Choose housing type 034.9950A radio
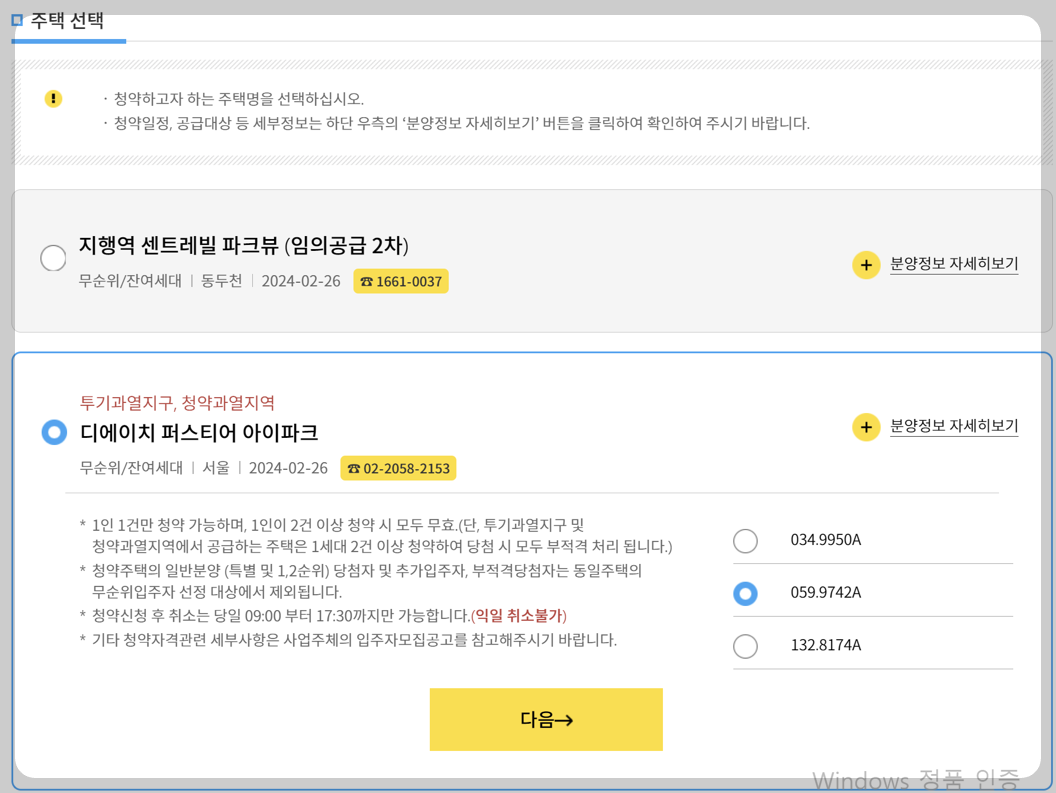This screenshot has width=1056, height=793. (x=746, y=540)
